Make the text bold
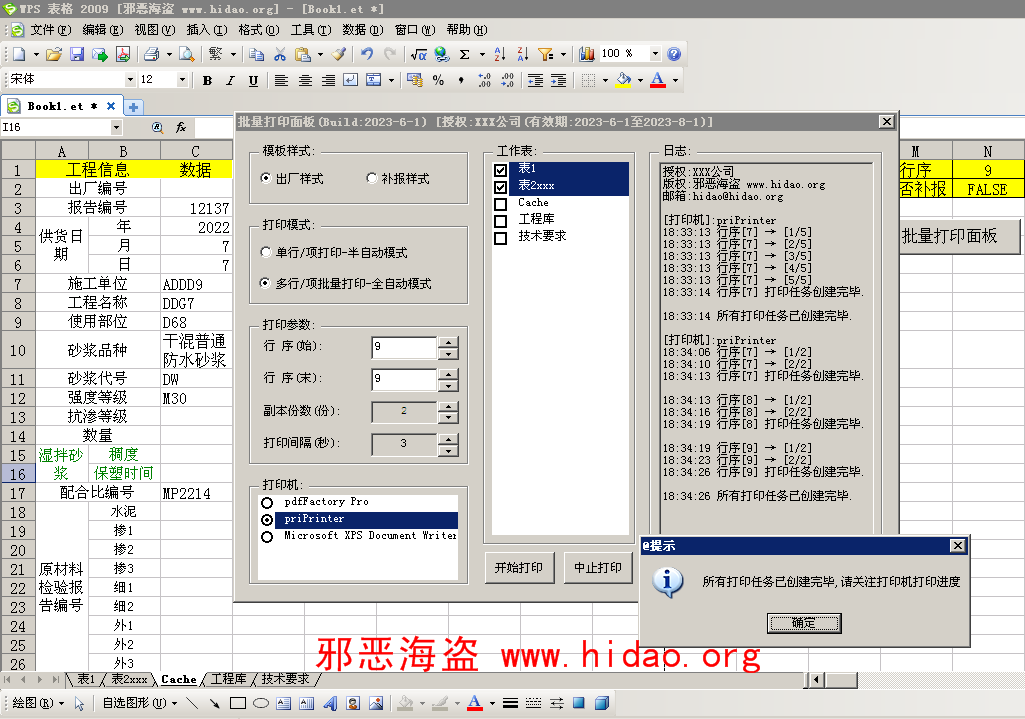1025x719 pixels. click(207, 80)
